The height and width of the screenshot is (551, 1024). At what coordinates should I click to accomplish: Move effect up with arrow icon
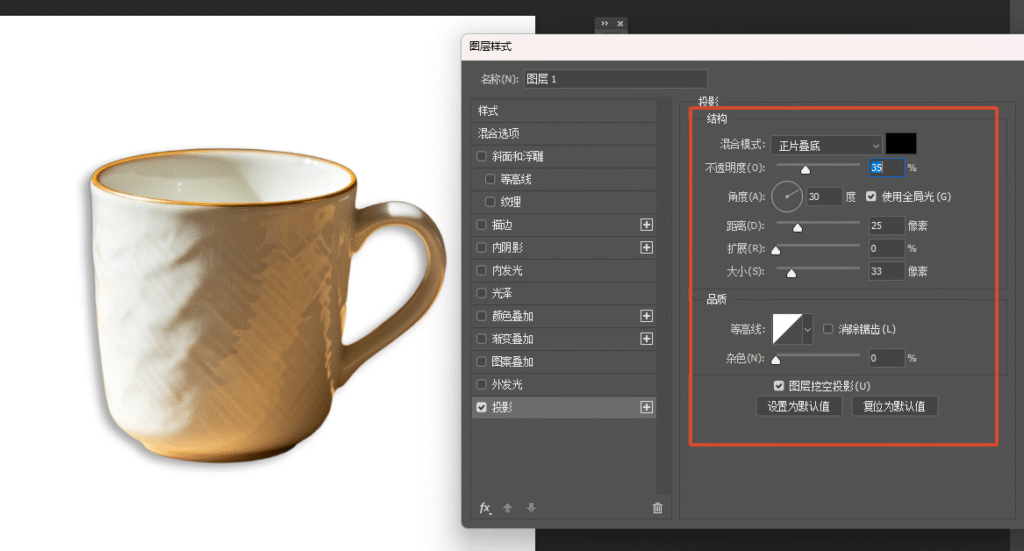(507, 508)
